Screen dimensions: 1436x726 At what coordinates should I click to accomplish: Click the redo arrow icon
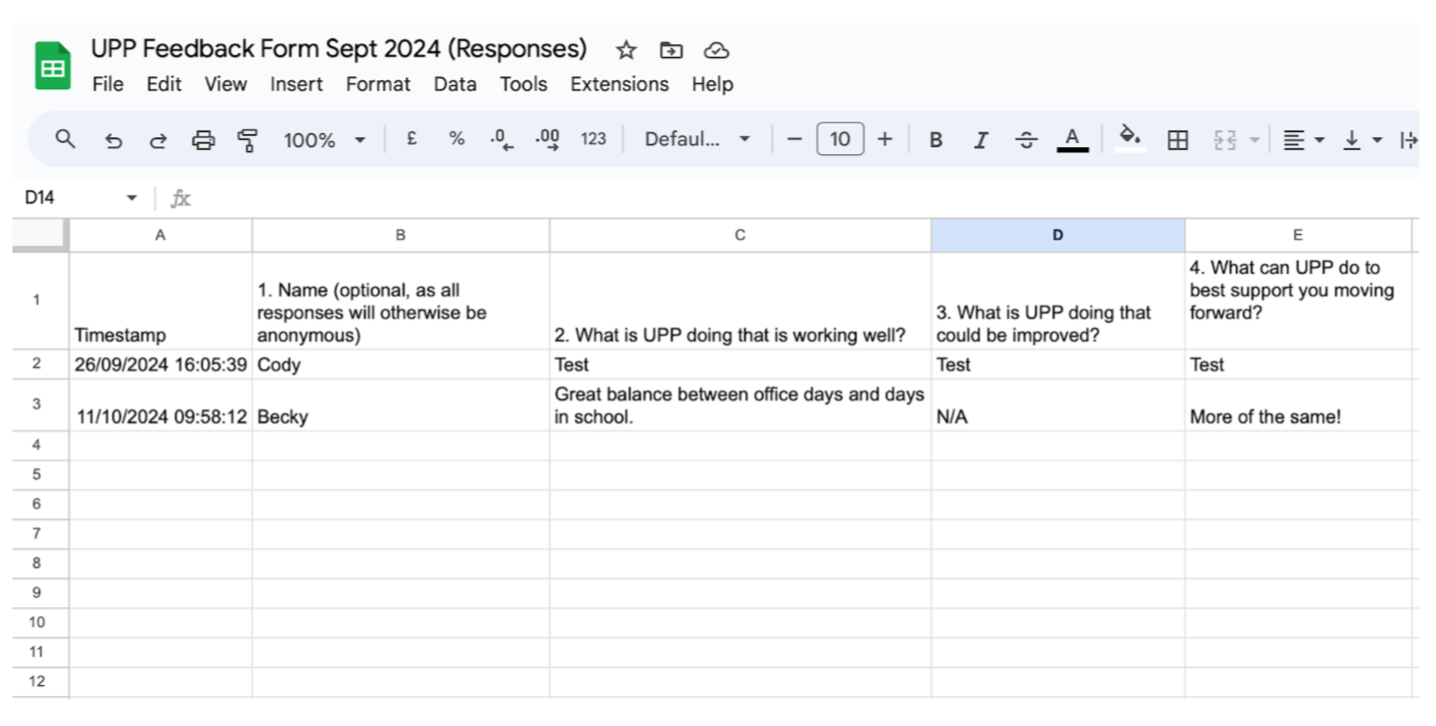[158, 140]
